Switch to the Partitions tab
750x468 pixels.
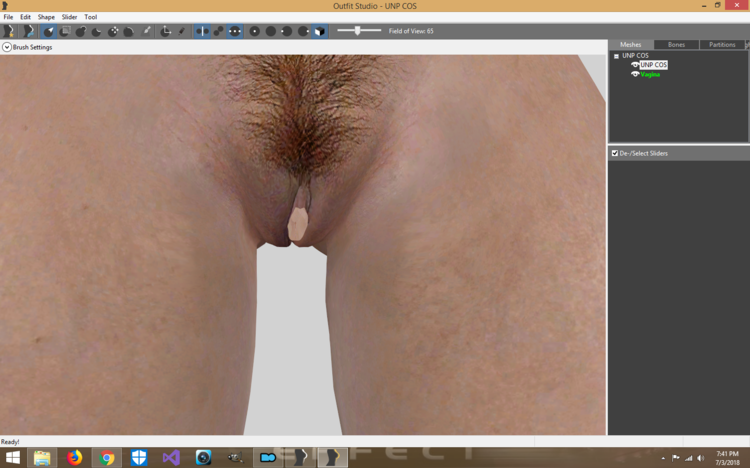pyautogui.click(x=722, y=45)
